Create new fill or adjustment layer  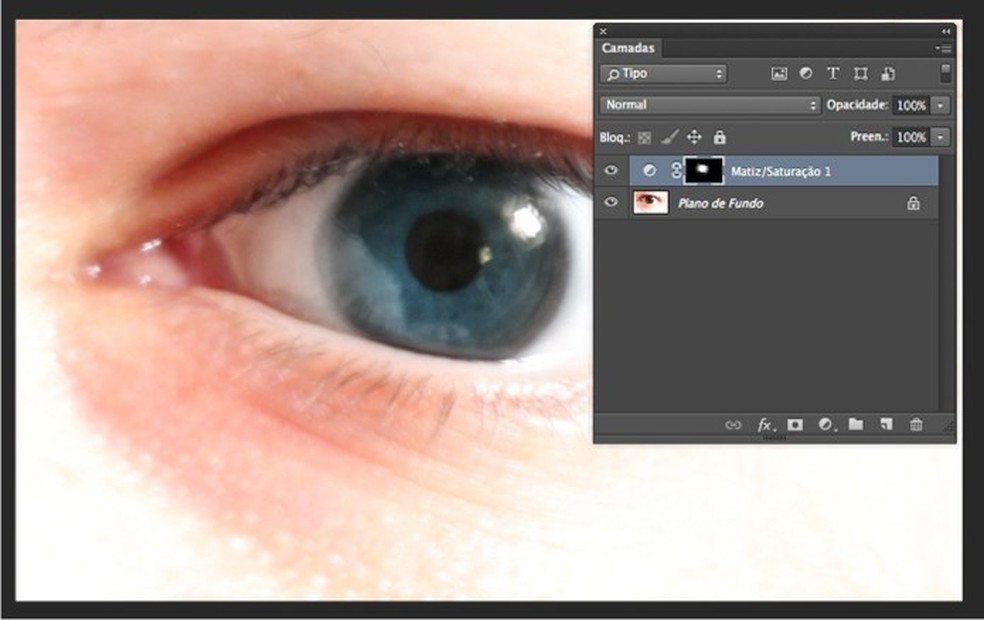(x=826, y=425)
